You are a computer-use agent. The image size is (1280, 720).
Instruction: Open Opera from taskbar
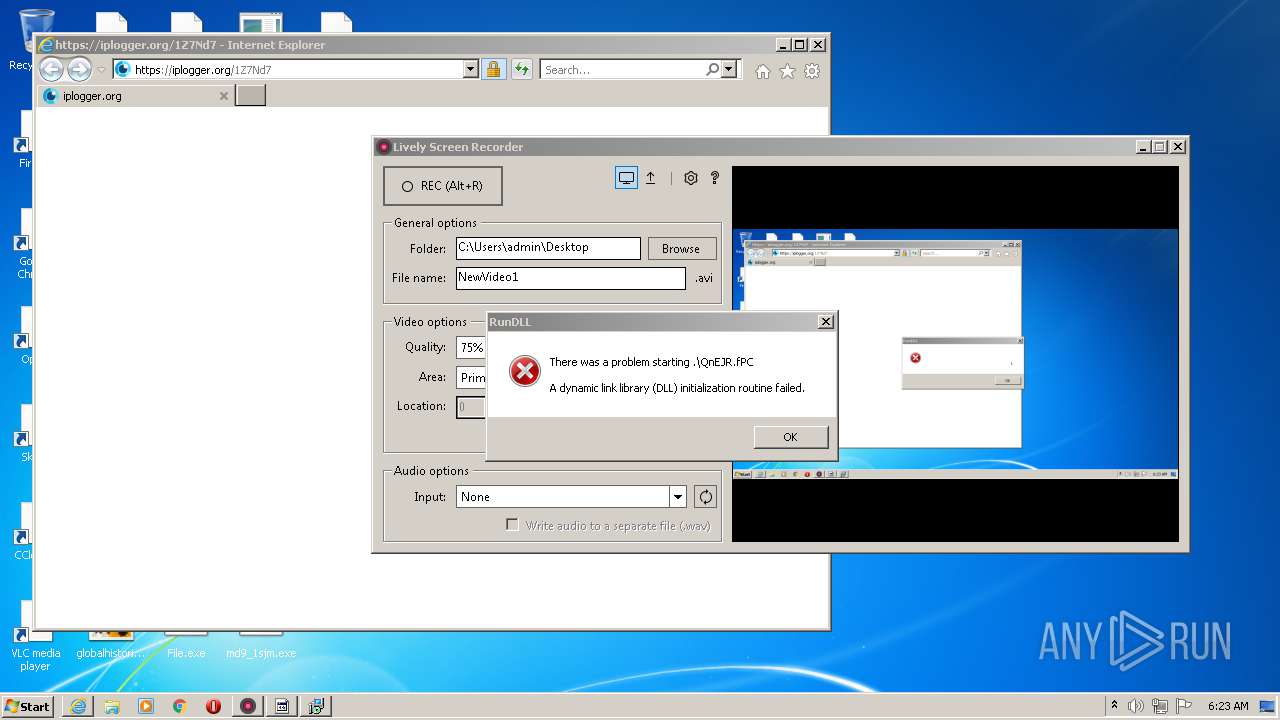pos(213,706)
